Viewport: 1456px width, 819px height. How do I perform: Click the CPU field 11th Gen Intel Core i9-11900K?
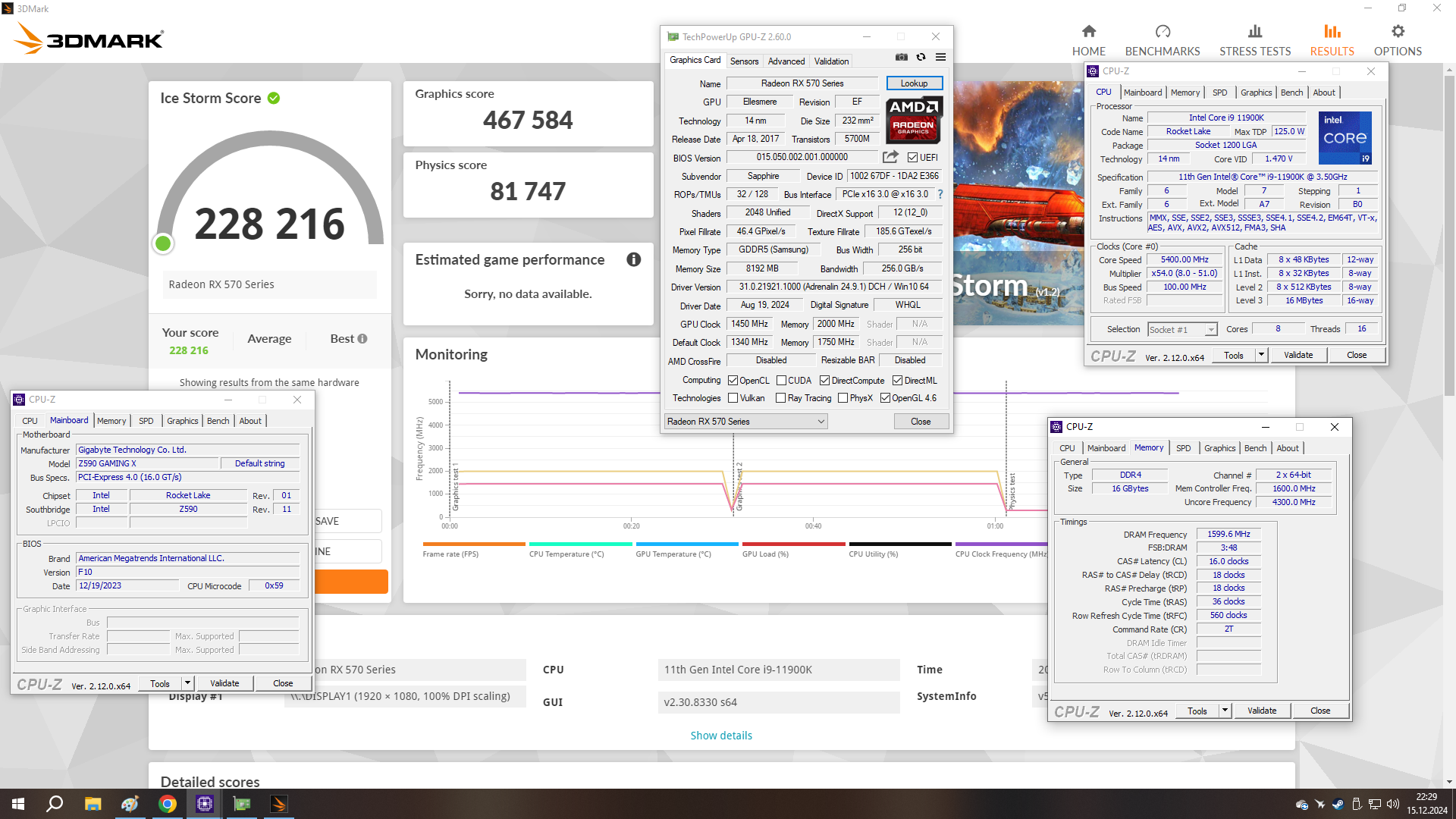(778, 670)
